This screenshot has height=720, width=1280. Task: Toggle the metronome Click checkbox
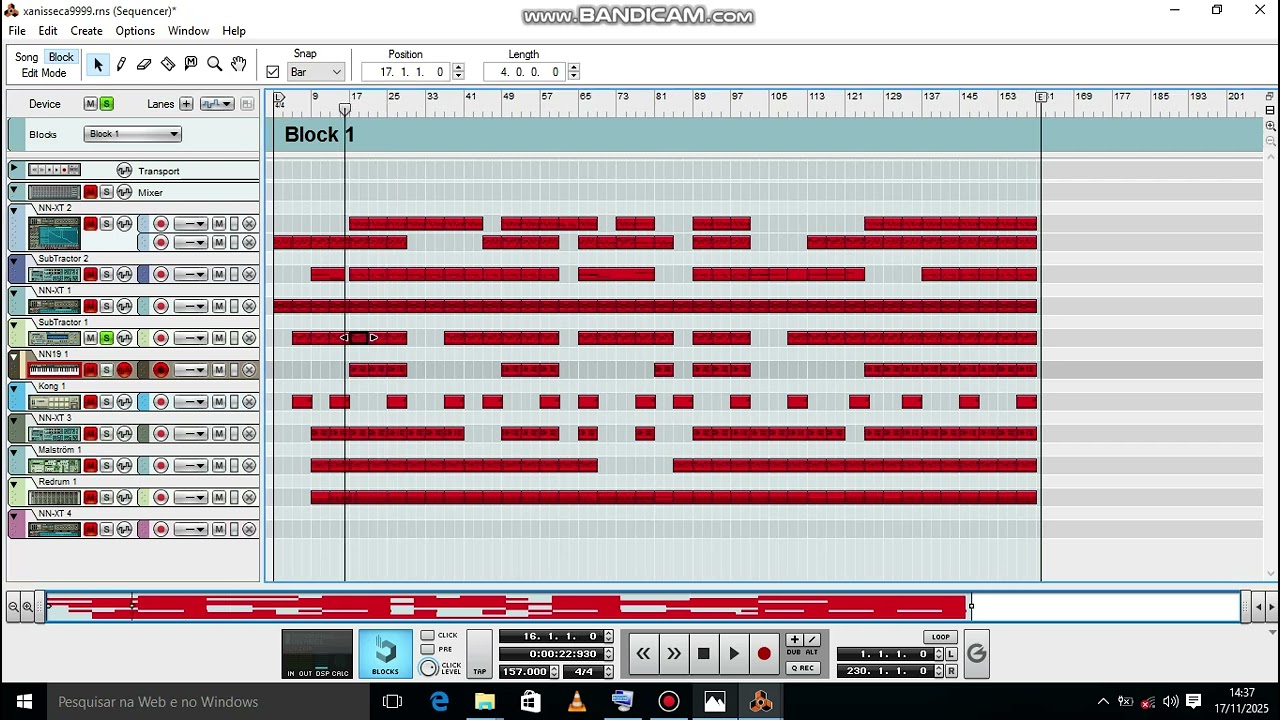click(x=427, y=635)
